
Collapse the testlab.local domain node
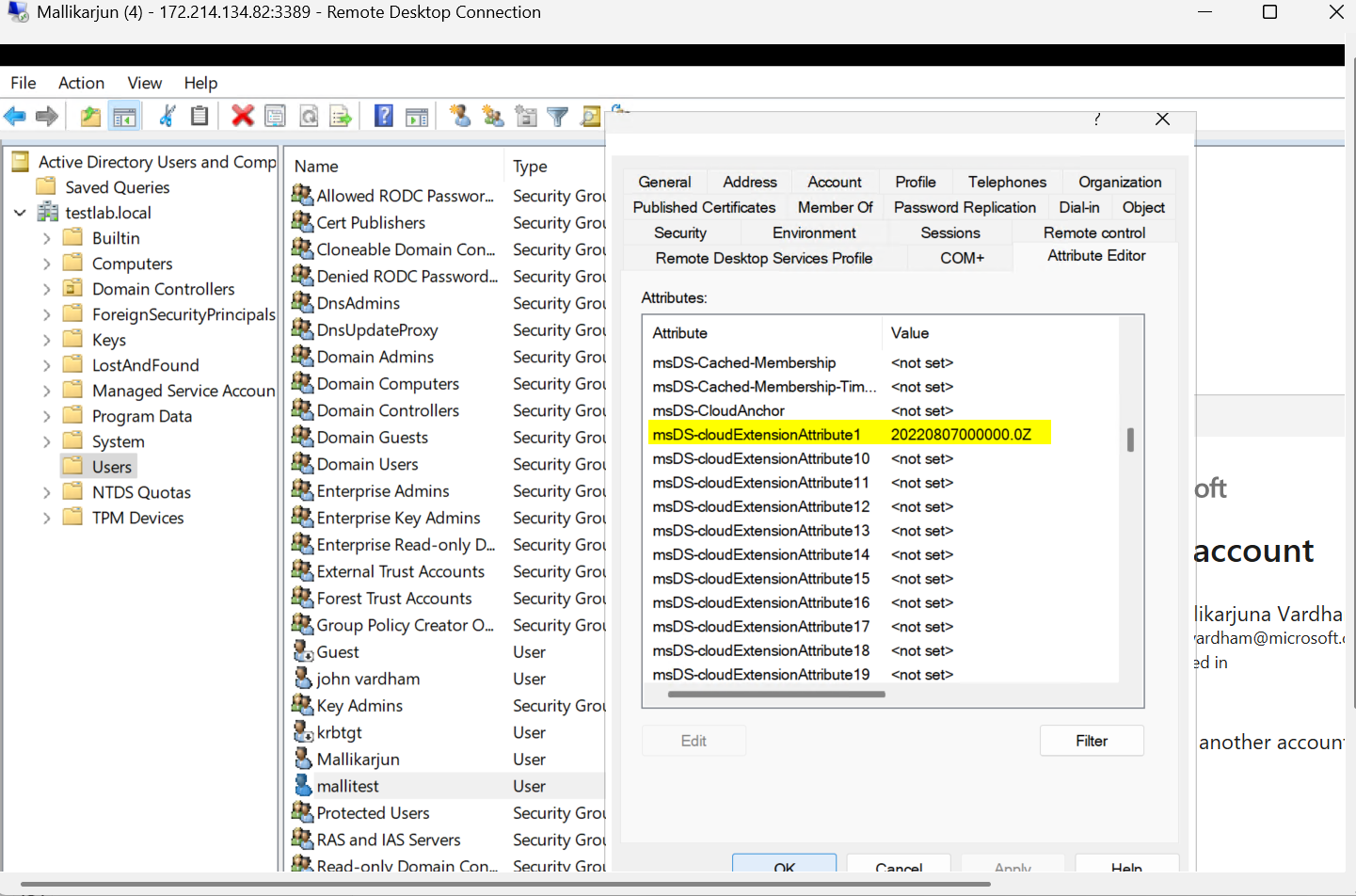(x=19, y=212)
